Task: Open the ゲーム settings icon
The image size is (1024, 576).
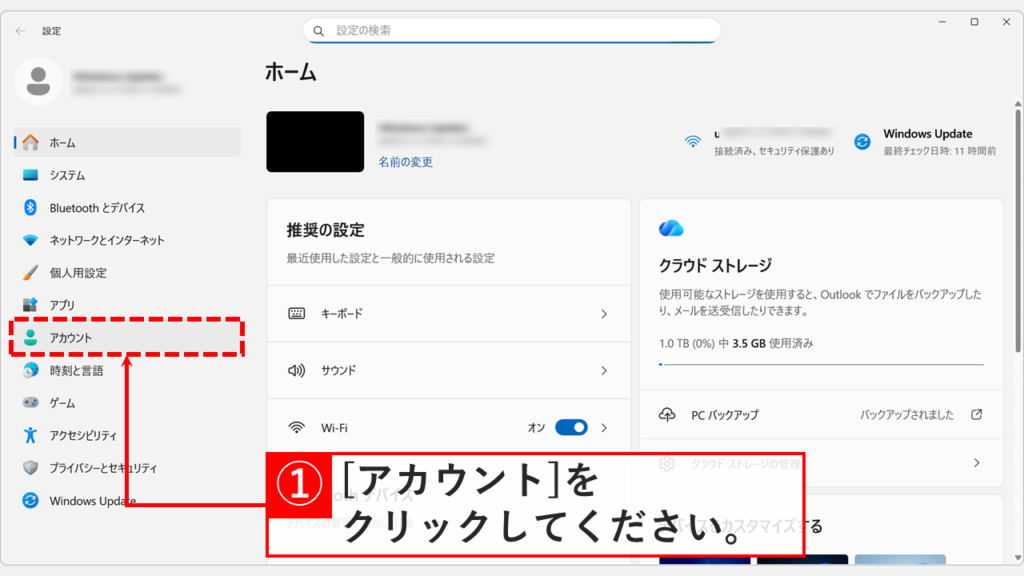Action: click(x=29, y=403)
